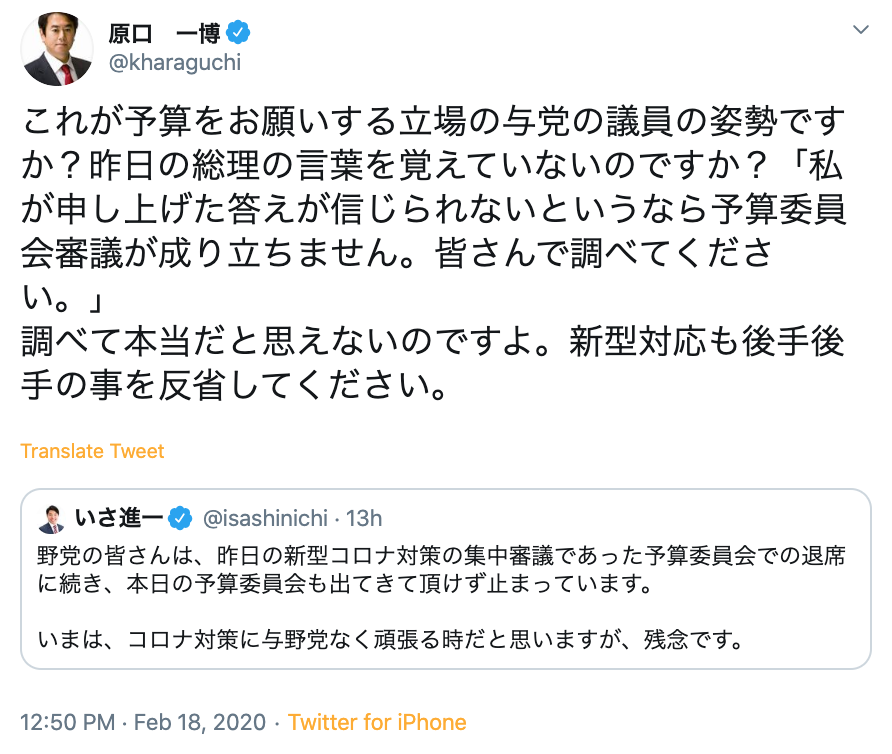
Task: Click the 12:50 PM tweet time
Action: (x=67, y=722)
